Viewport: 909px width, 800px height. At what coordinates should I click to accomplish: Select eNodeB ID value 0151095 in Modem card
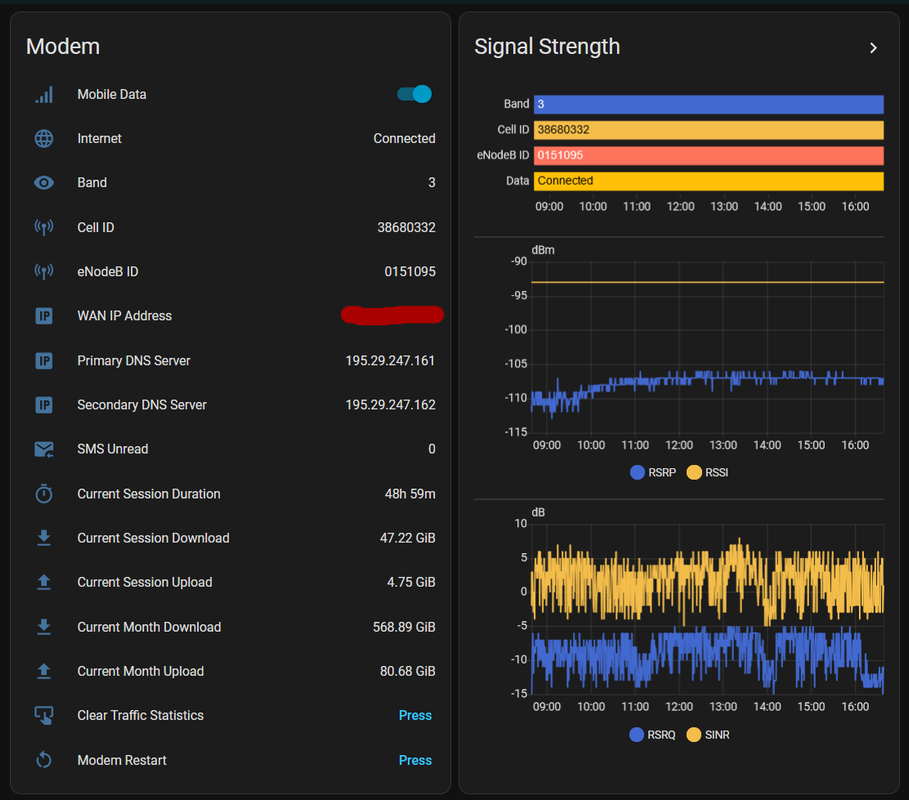pos(410,271)
